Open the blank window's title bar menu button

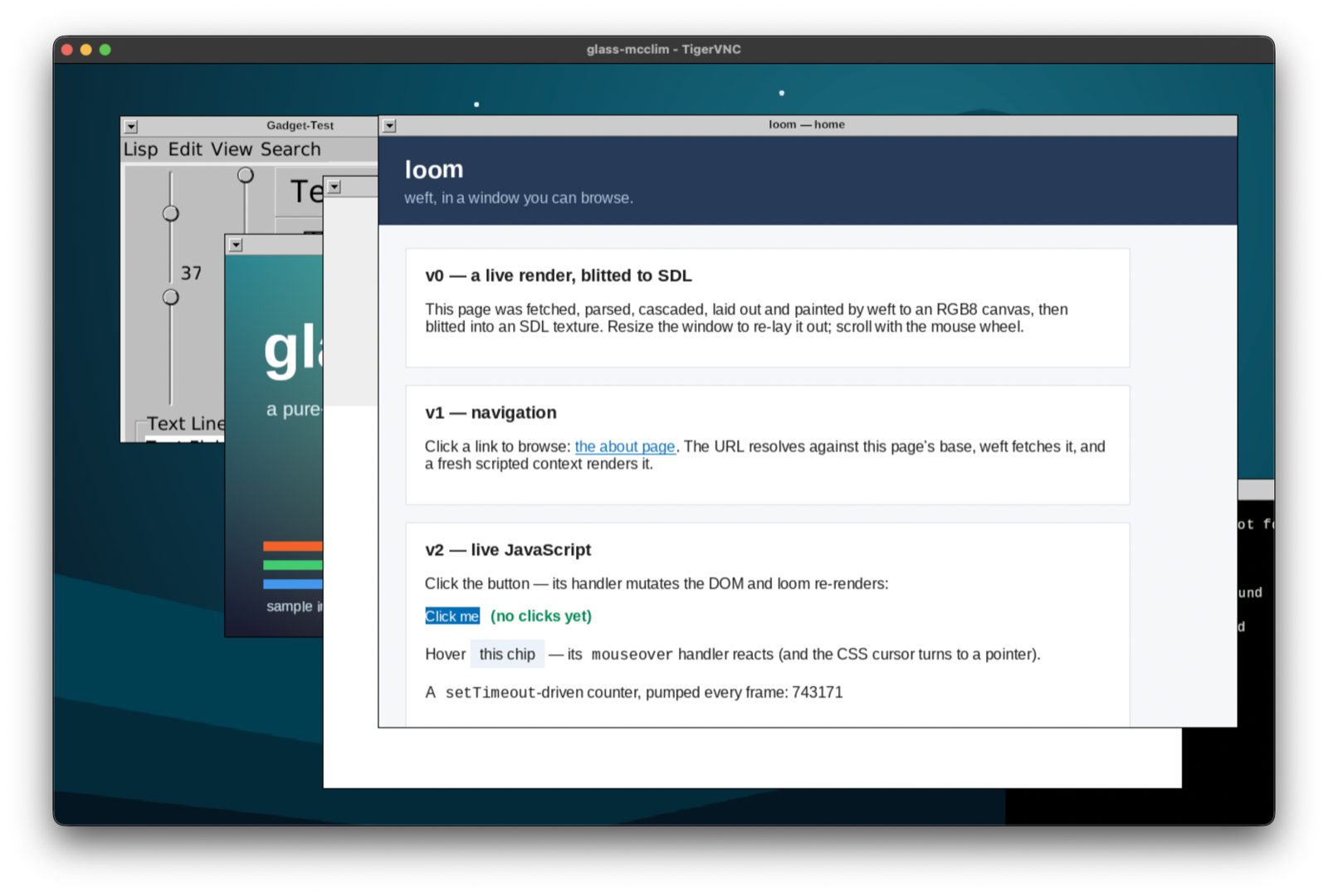coord(334,187)
